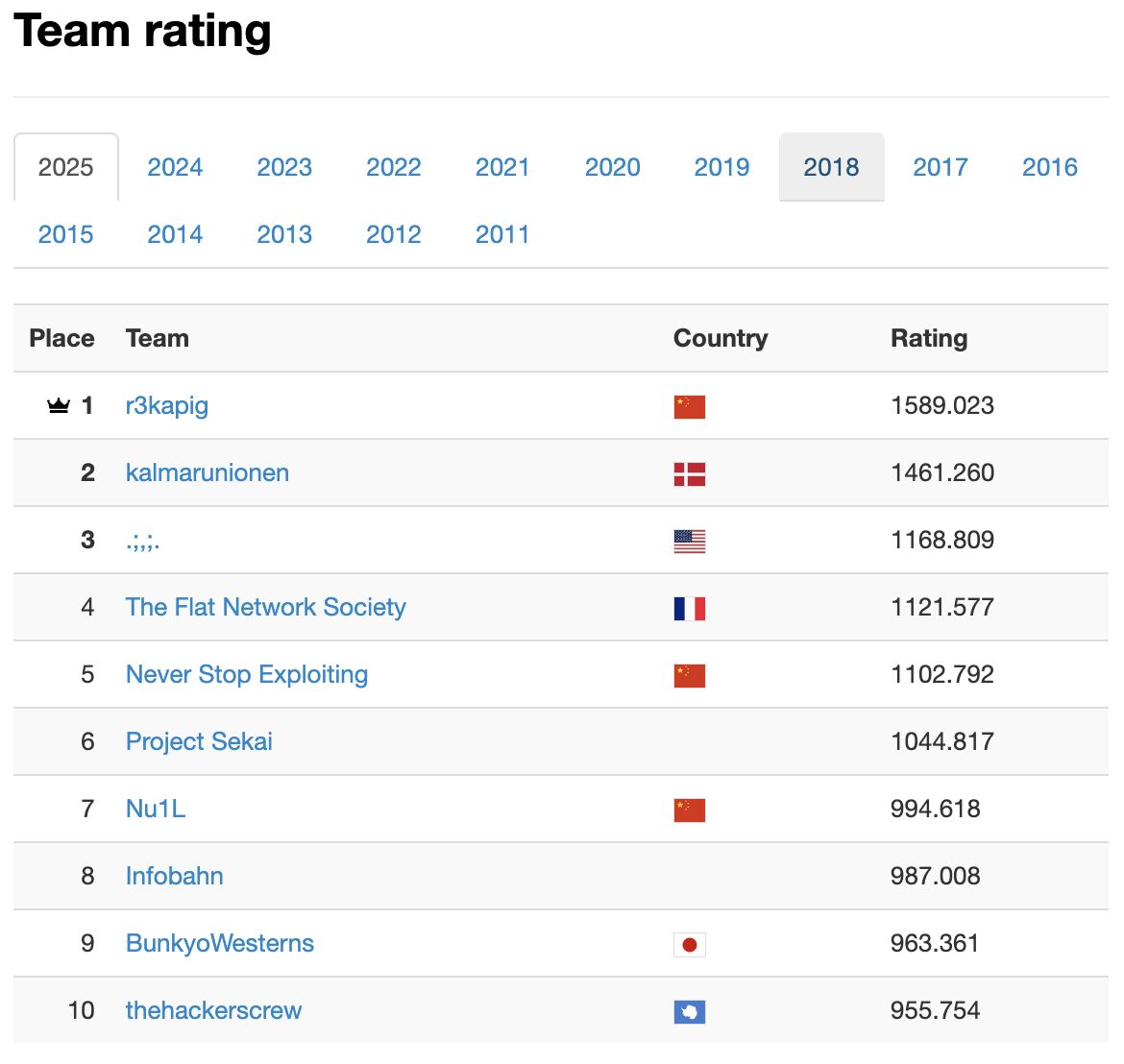The width and height of the screenshot is (1124, 1064).
Task: Click place number 10 in the table
Action: point(81,1010)
